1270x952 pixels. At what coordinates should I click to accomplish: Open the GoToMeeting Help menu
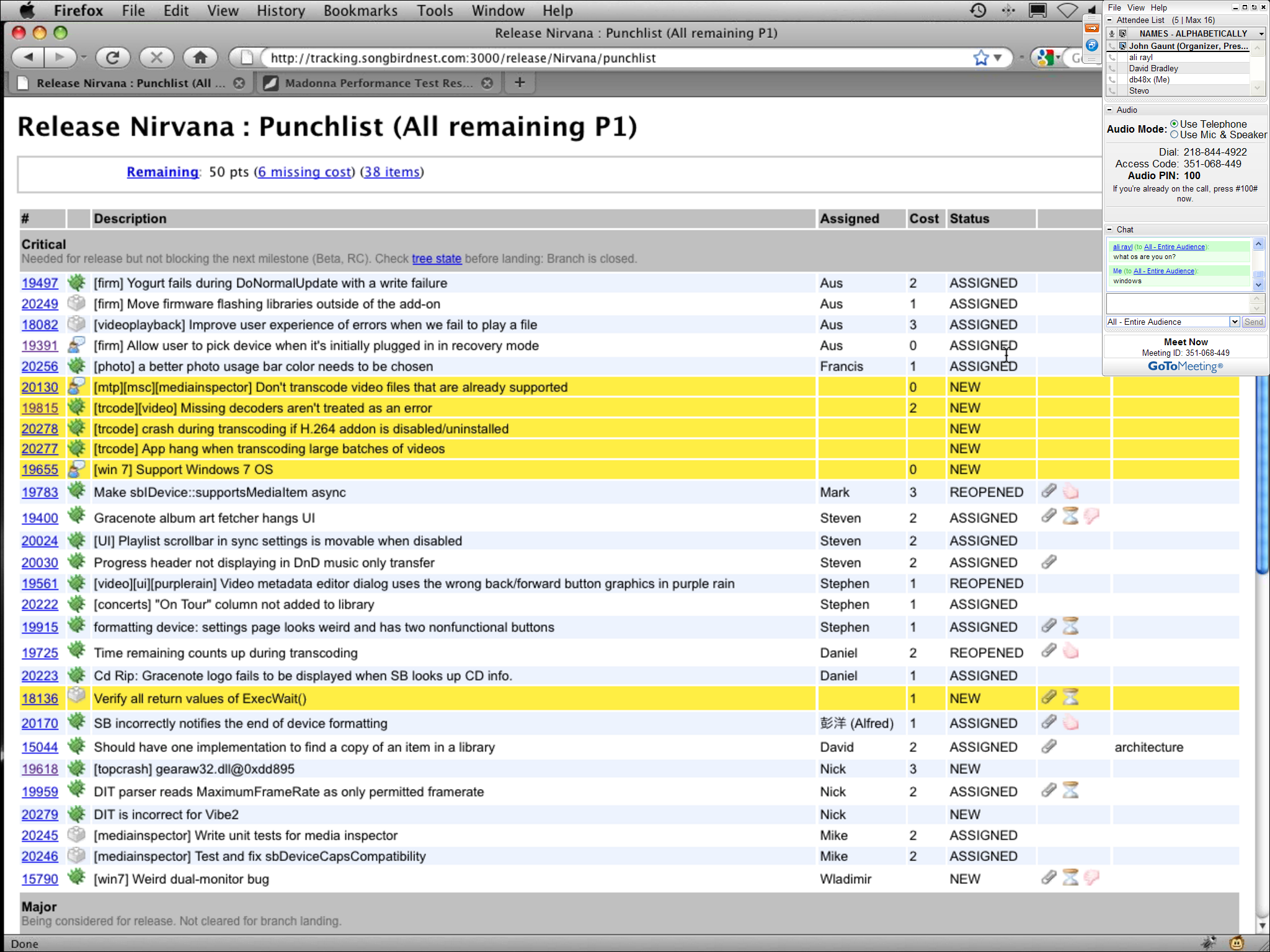click(x=1159, y=7)
